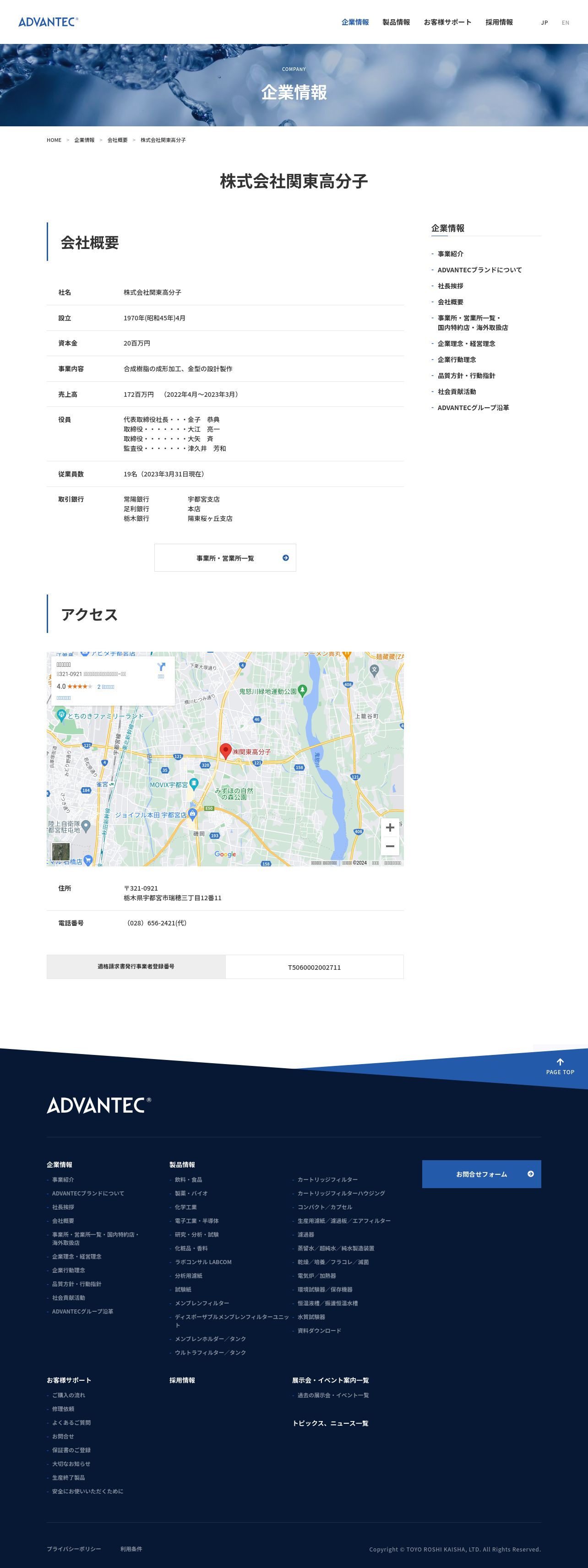Open 企業情報 in the top navigation
The width and height of the screenshot is (588, 1568).
[355, 22]
